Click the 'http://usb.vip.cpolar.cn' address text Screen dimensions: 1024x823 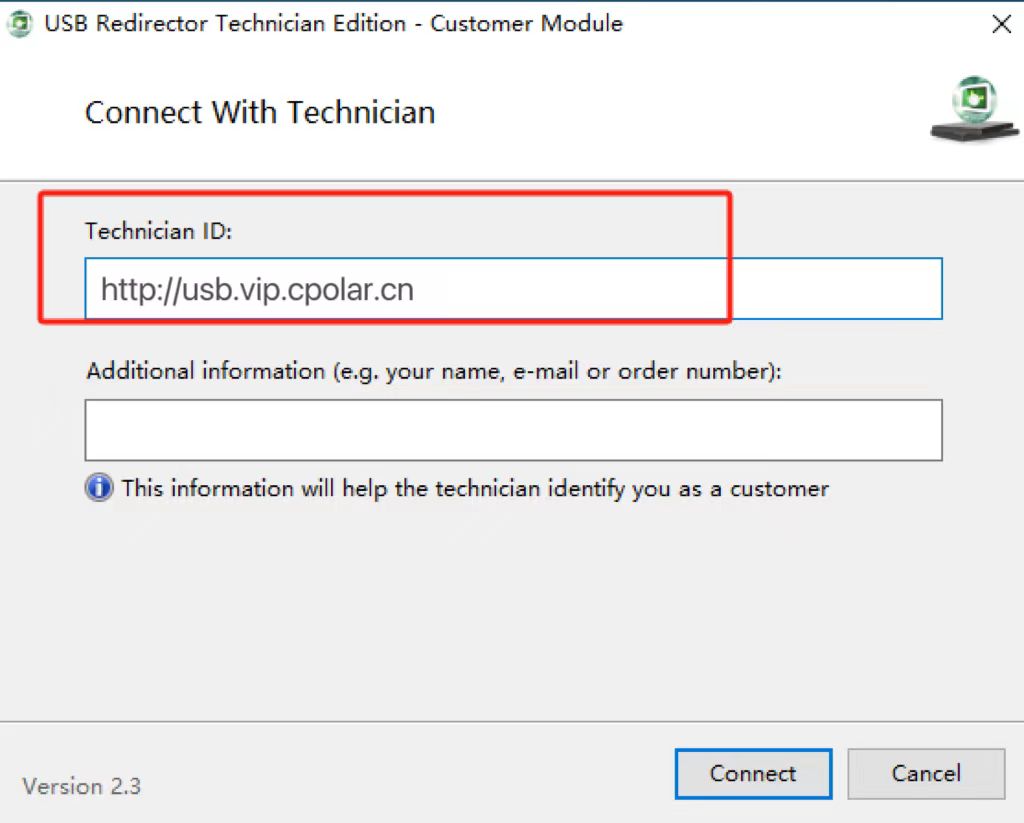pos(257,290)
